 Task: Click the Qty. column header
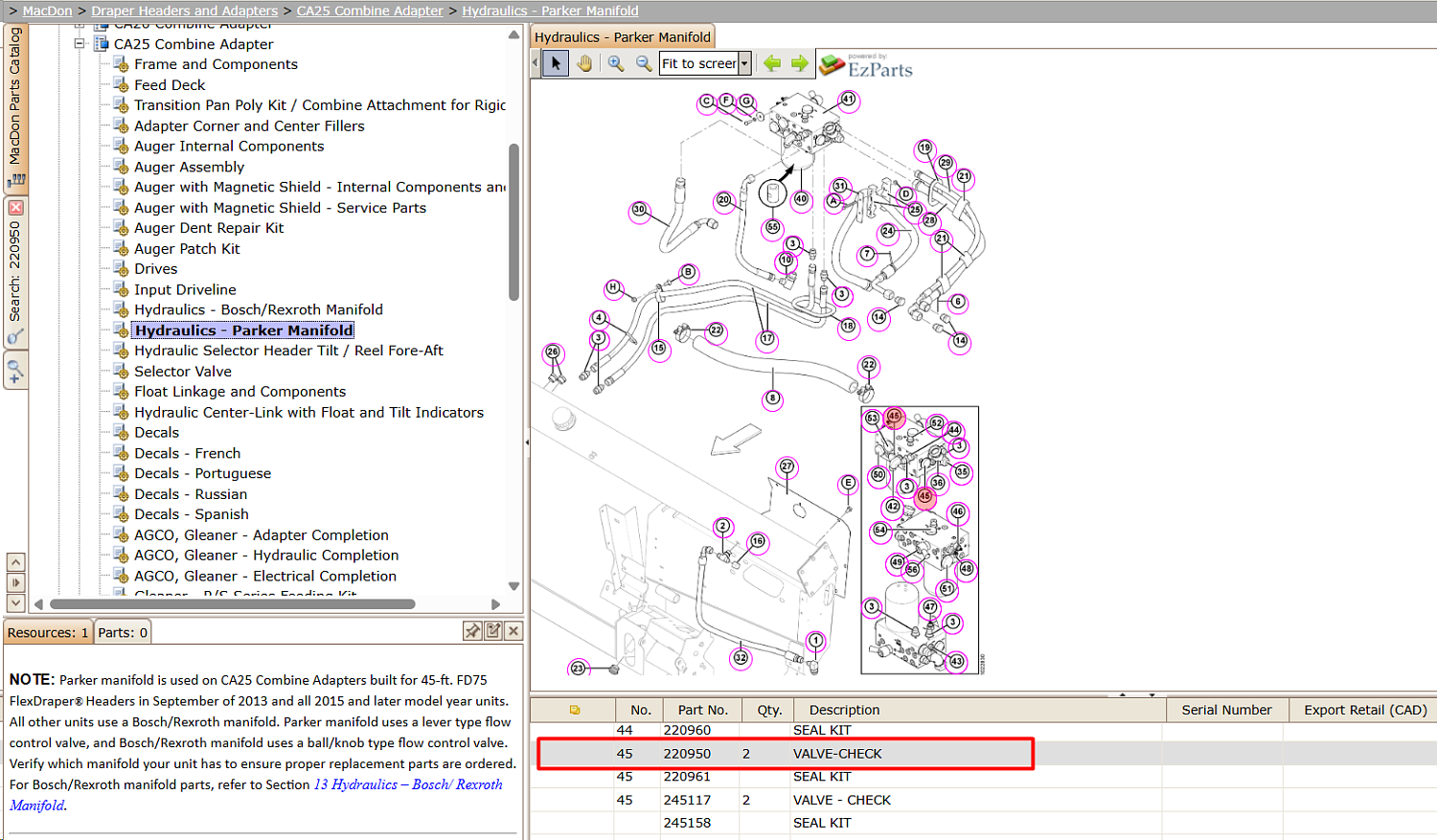(x=769, y=710)
